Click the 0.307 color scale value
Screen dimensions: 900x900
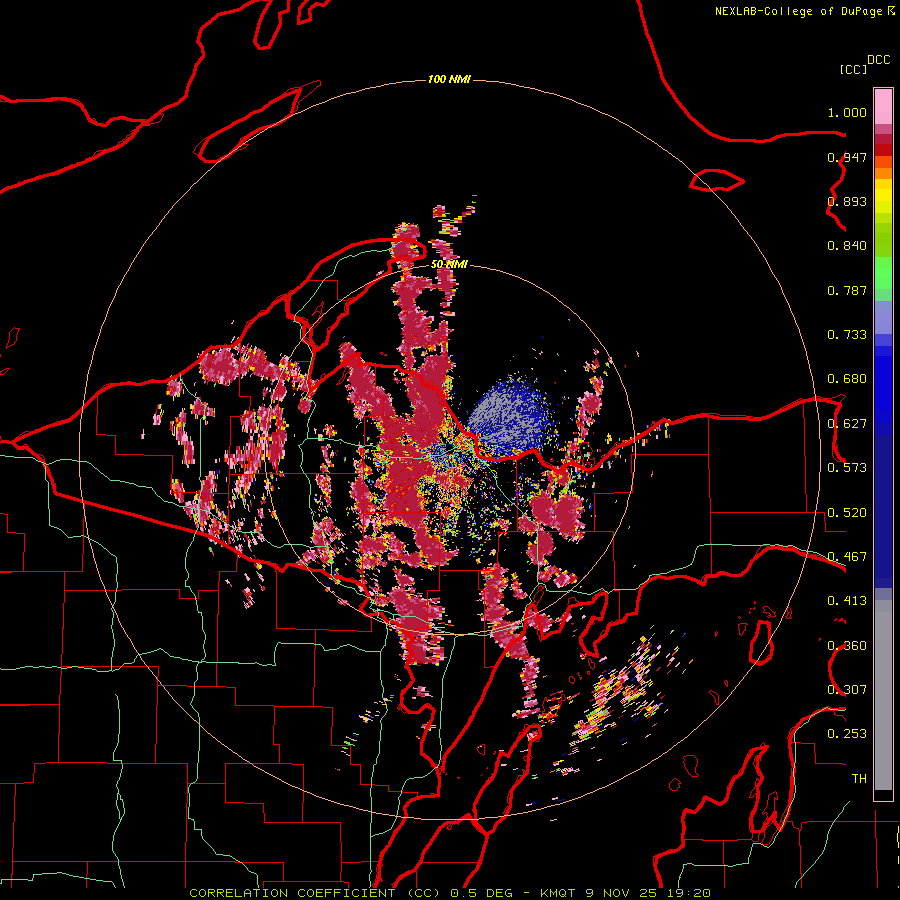(x=847, y=690)
